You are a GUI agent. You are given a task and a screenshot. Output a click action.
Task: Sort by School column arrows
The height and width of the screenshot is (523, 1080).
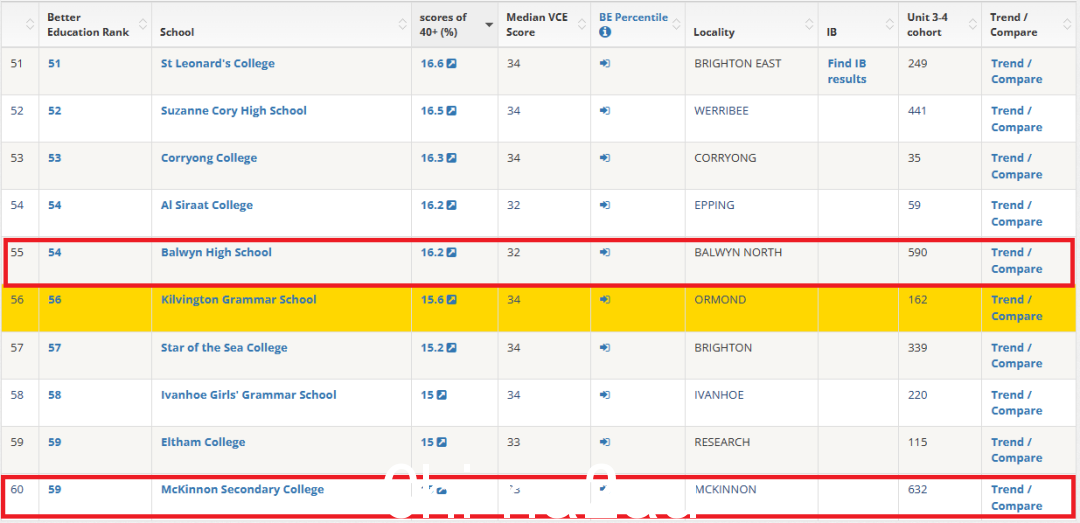click(403, 24)
